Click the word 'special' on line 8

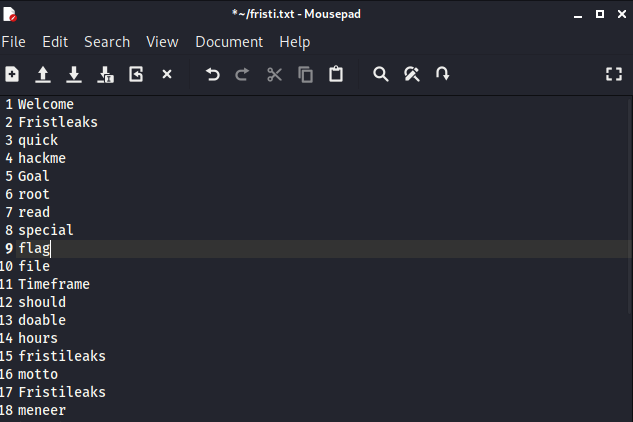coord(46,231)
